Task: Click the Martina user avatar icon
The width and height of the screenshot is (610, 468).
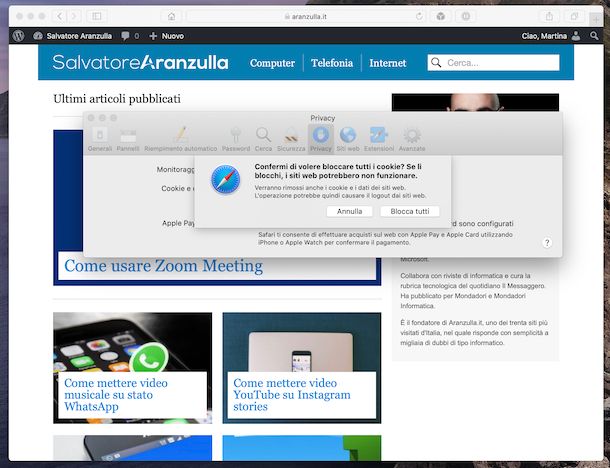Action: 576,36
